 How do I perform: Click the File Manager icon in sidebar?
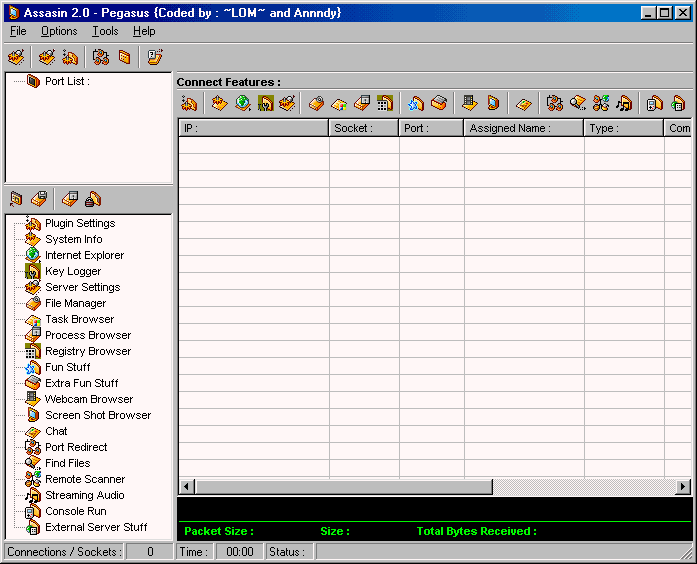[32, 303]
